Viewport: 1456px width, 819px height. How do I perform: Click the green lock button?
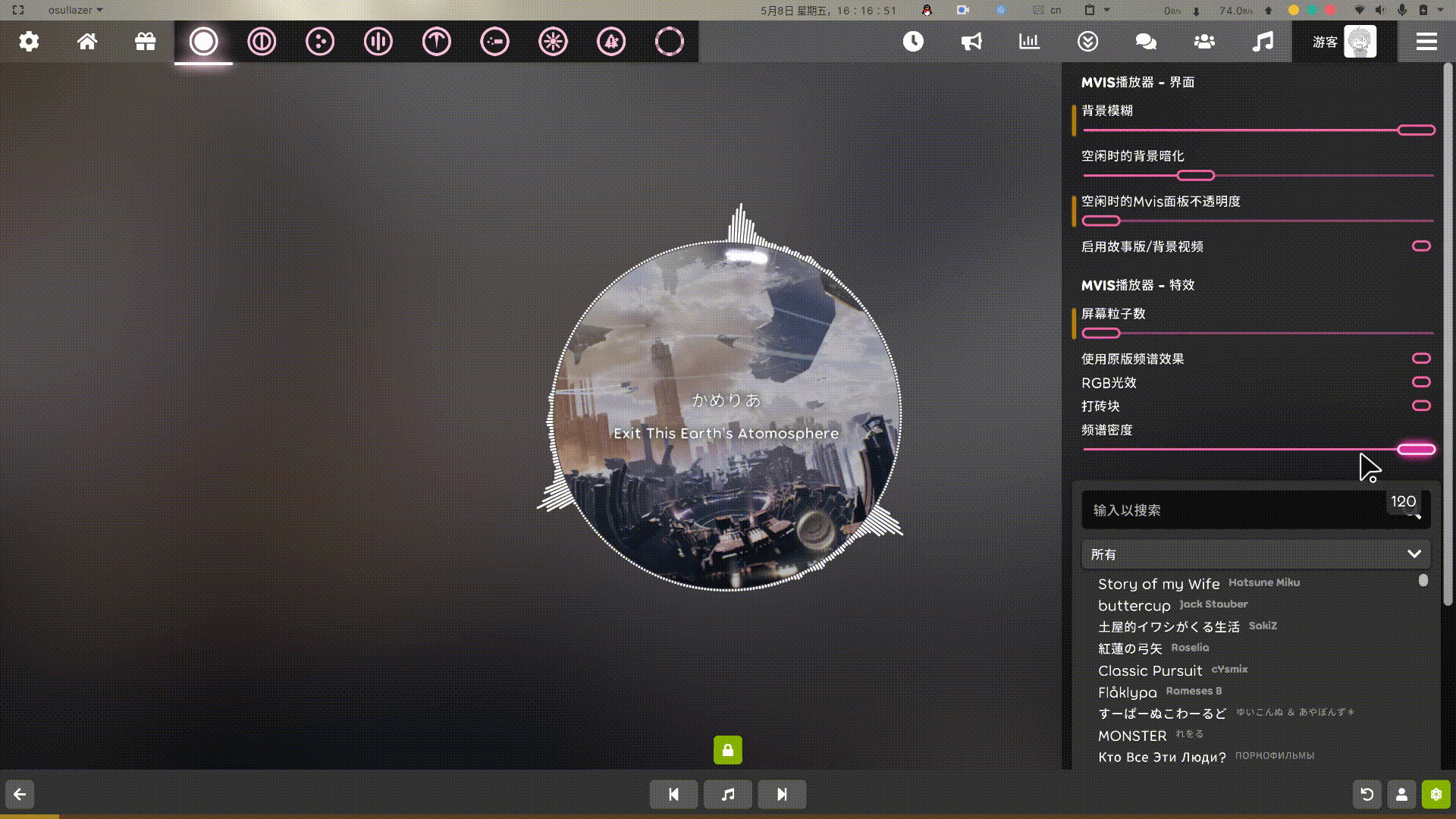(x=727, y=750)
